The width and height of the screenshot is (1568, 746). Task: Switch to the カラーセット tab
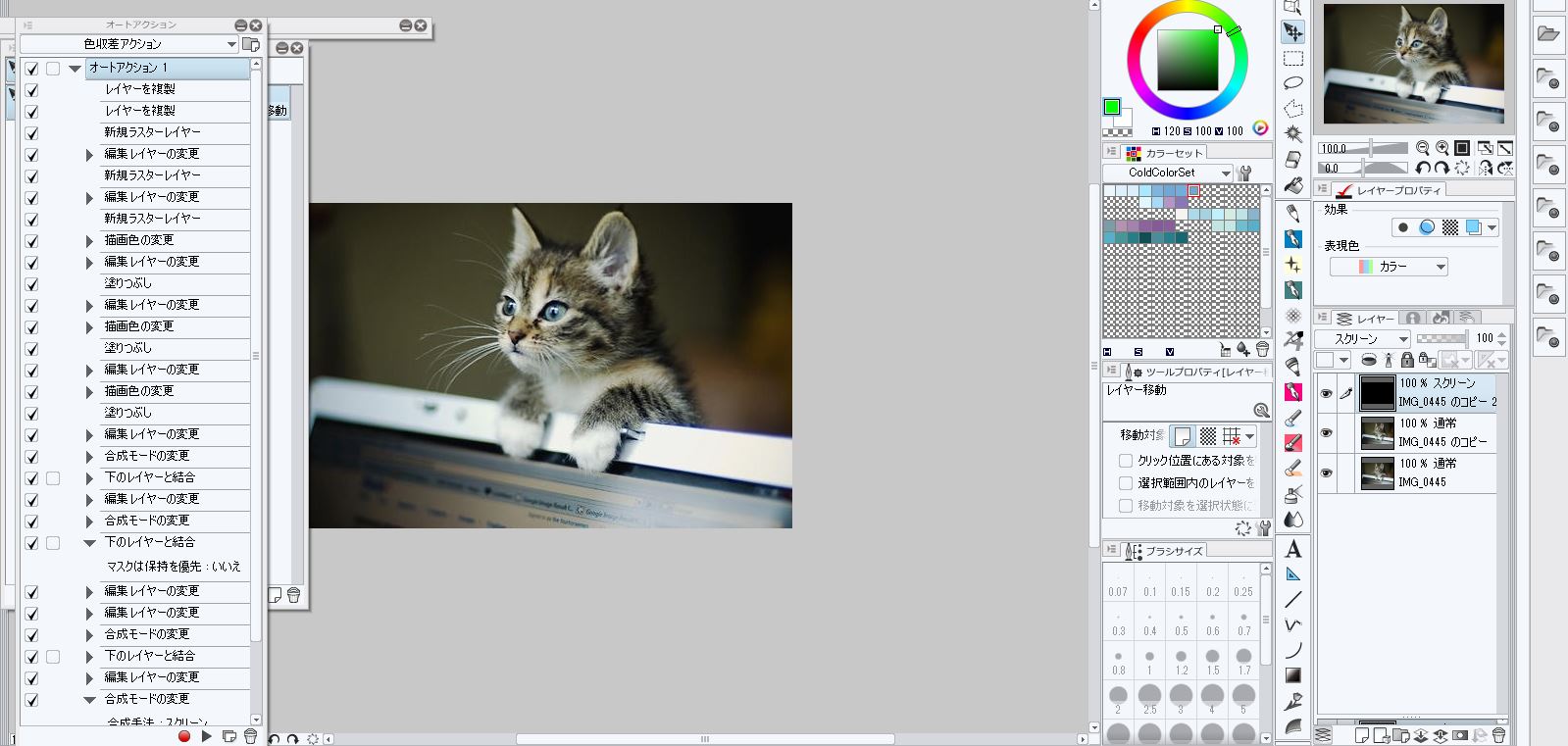pyautogui.click(x=1165, y=153)
